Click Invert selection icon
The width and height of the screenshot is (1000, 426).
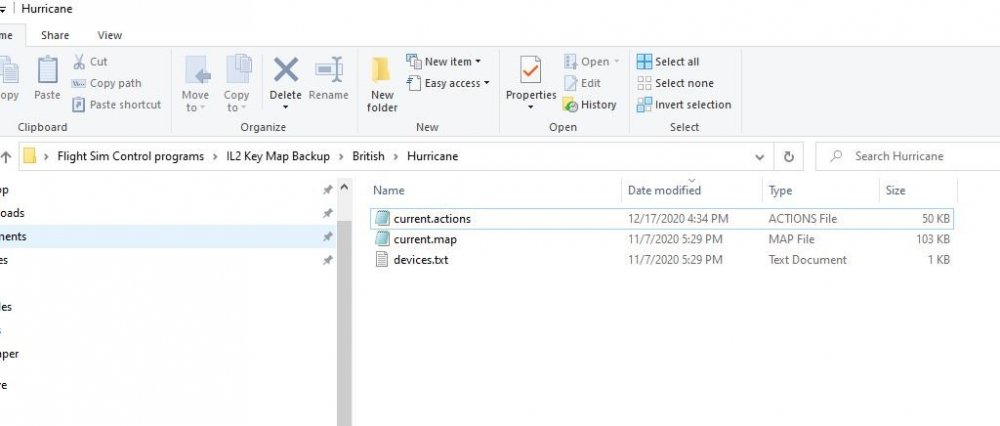(x=644, y=105)
